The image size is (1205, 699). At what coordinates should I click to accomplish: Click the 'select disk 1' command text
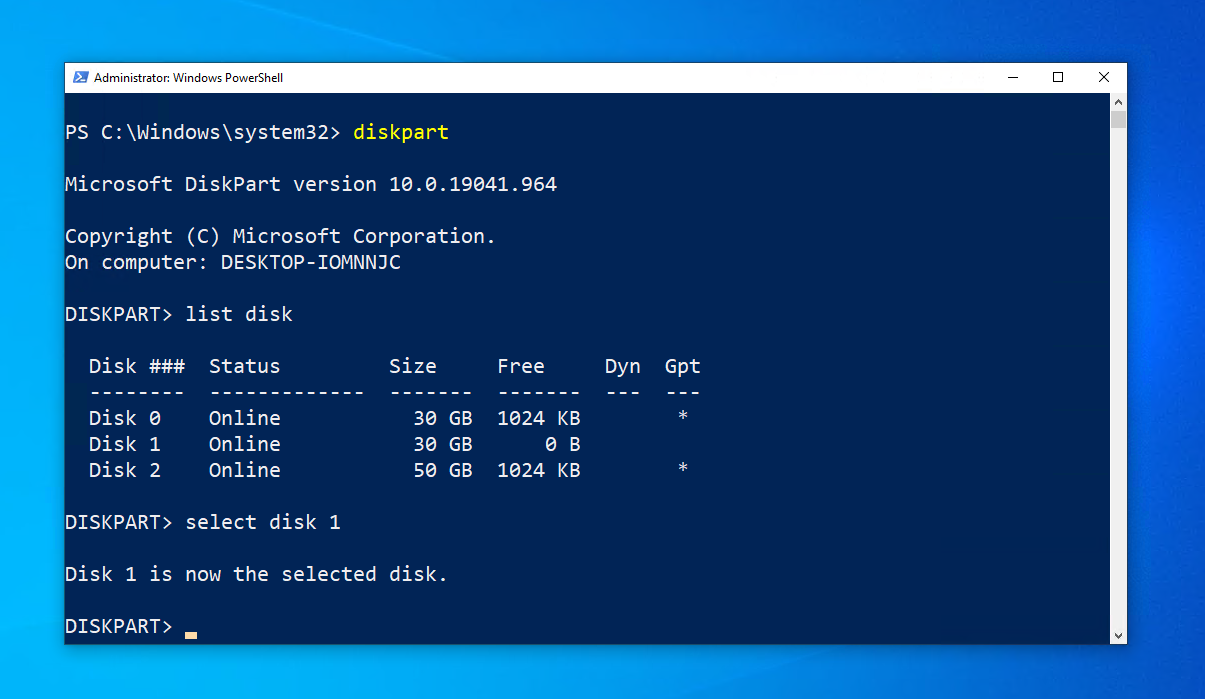(263, 522)
